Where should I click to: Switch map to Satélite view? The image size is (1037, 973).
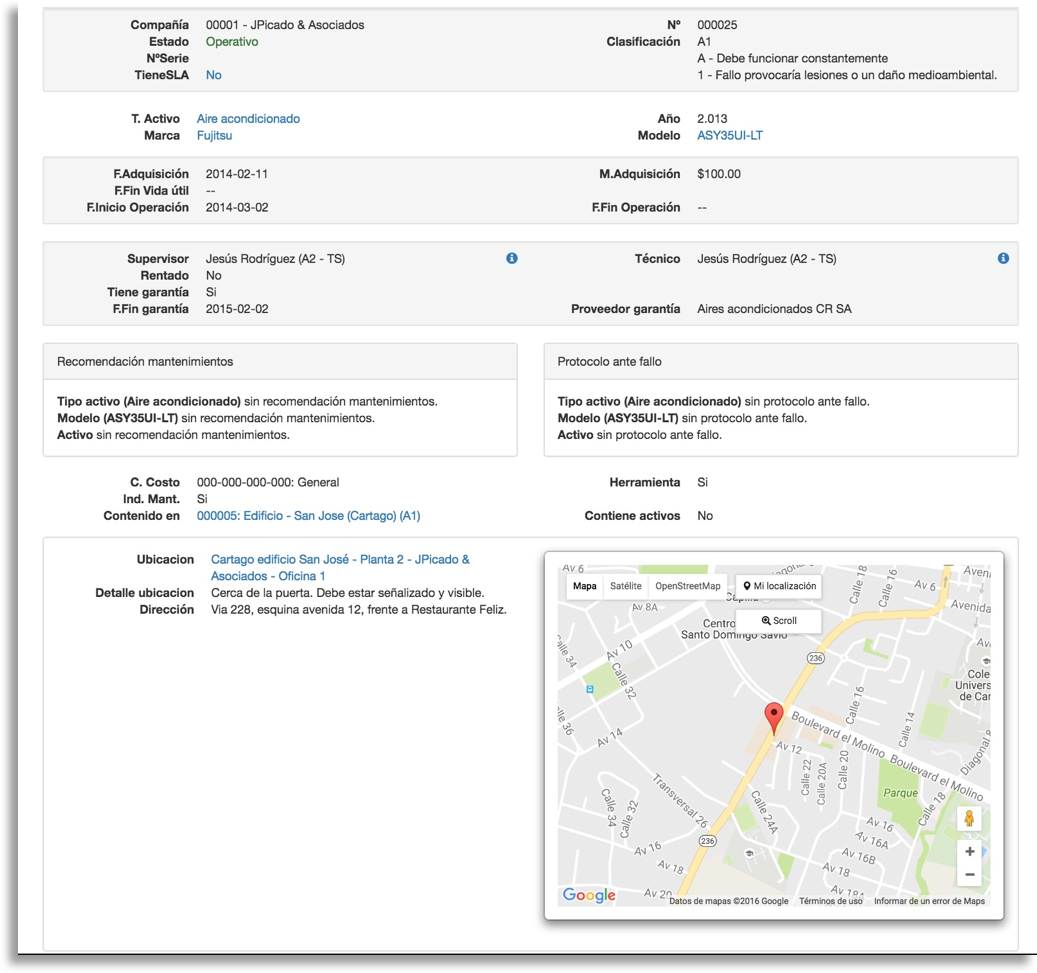pos(626,586)
